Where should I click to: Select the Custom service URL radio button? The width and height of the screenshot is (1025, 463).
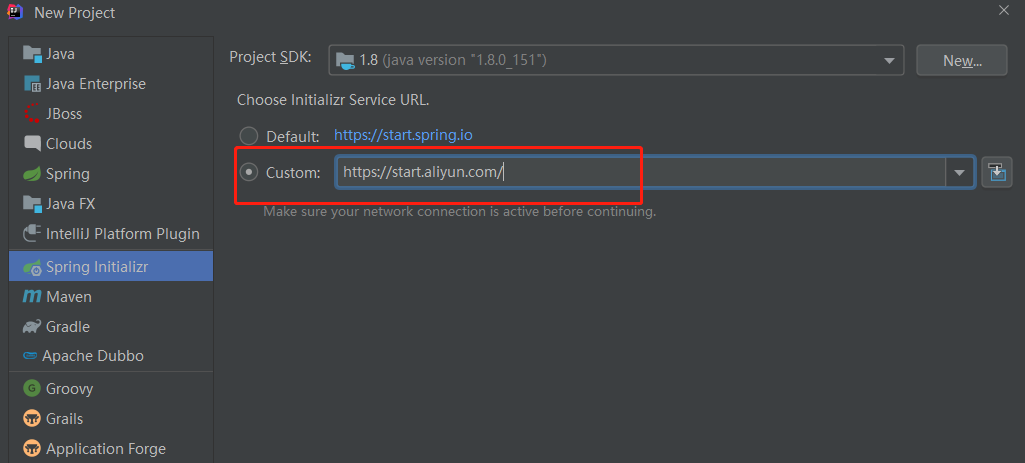pos(248,173)
